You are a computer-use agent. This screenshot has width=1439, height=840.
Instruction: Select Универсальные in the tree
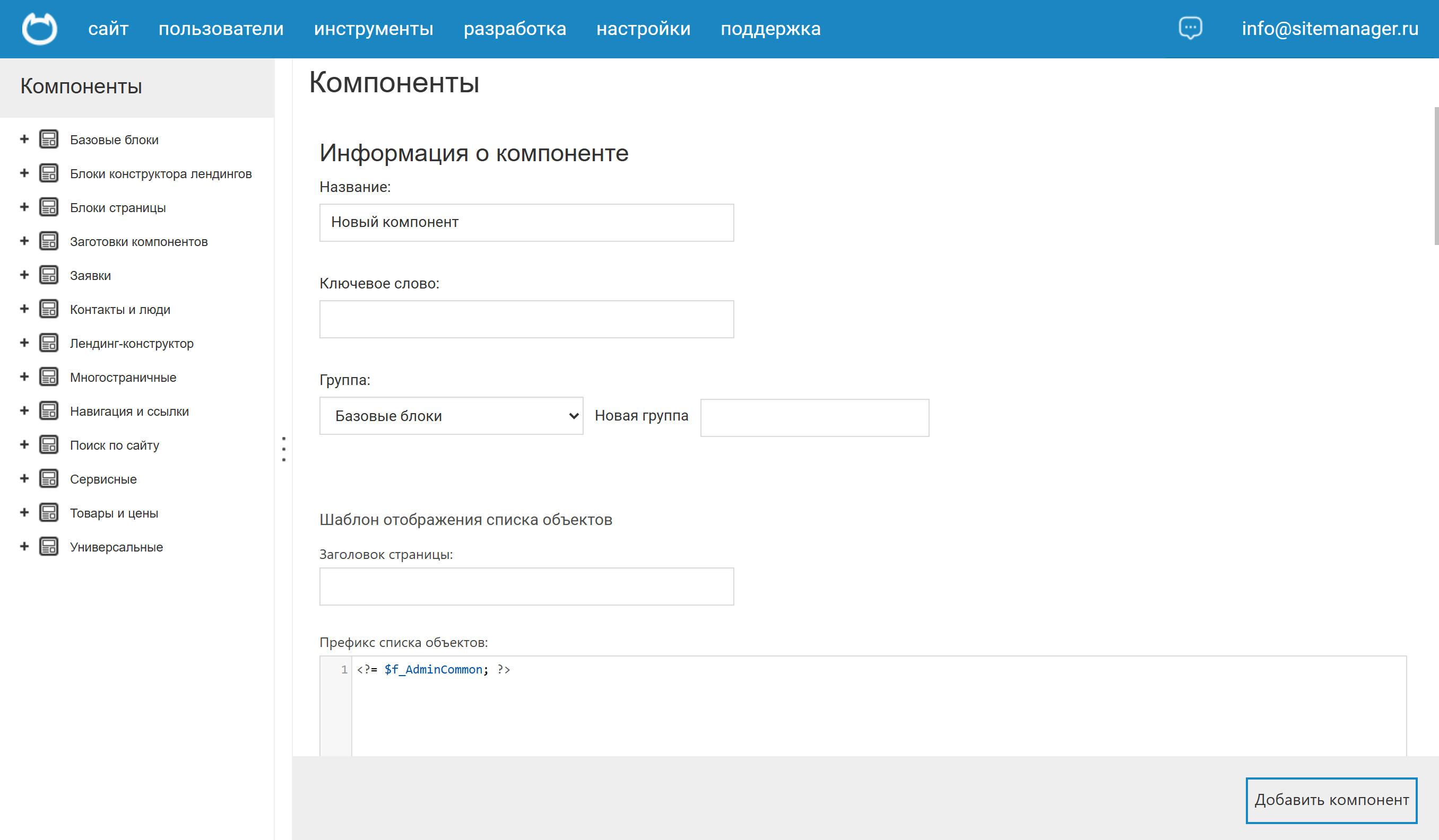(x=117, y=547)
